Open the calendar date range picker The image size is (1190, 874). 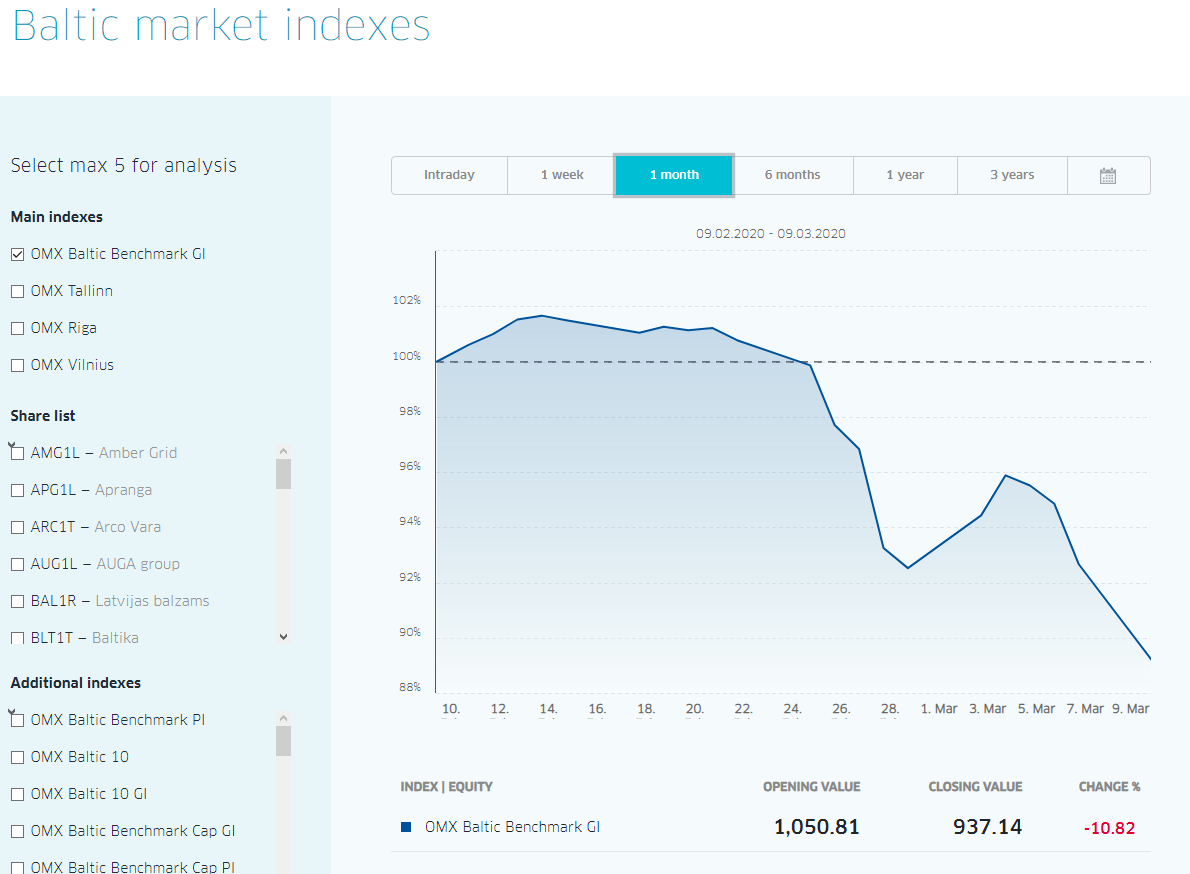click(x=1108, y=175)
